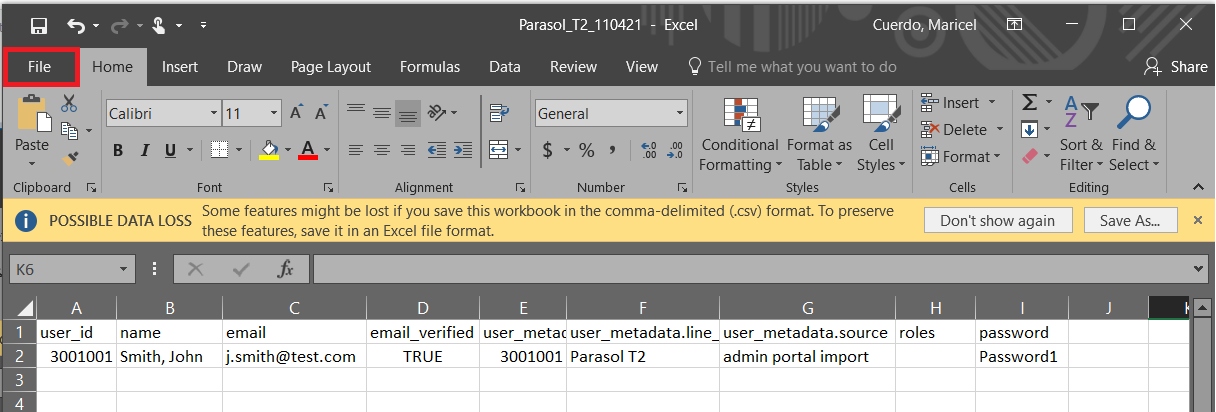The image size is (1216, 412).
Task: Click the Wrap Text icon
Action: point(499,113)
